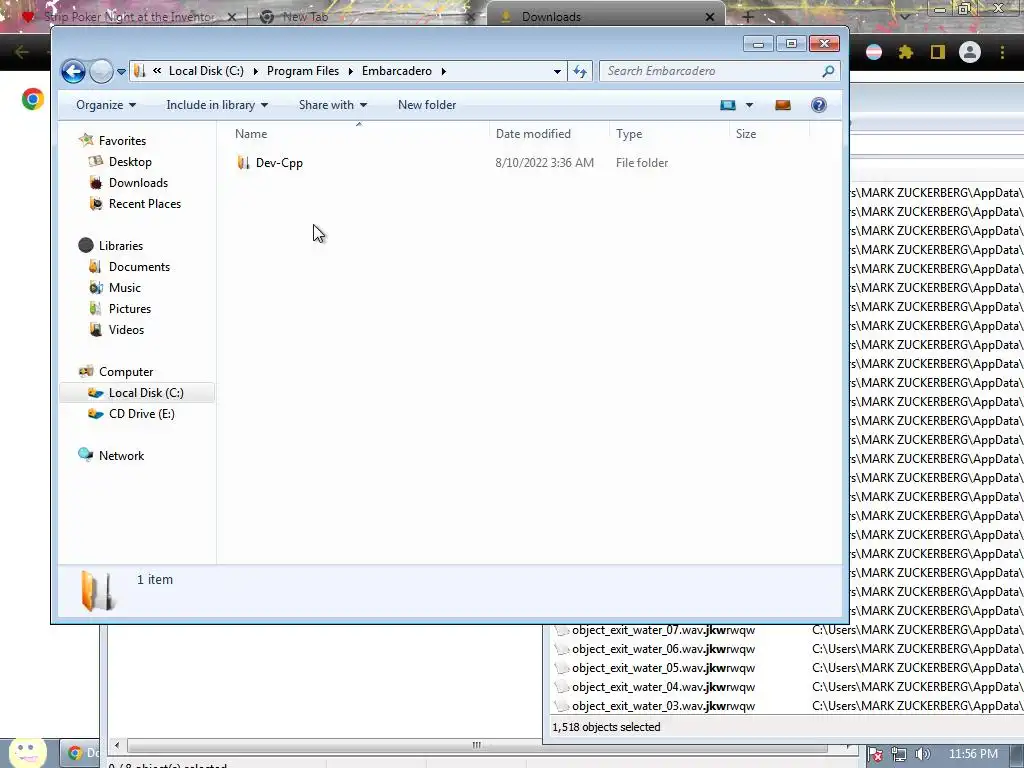The width and height of the screenshot is (1024, 768).
Task: Open Music library
Action: tap(125, 287)
